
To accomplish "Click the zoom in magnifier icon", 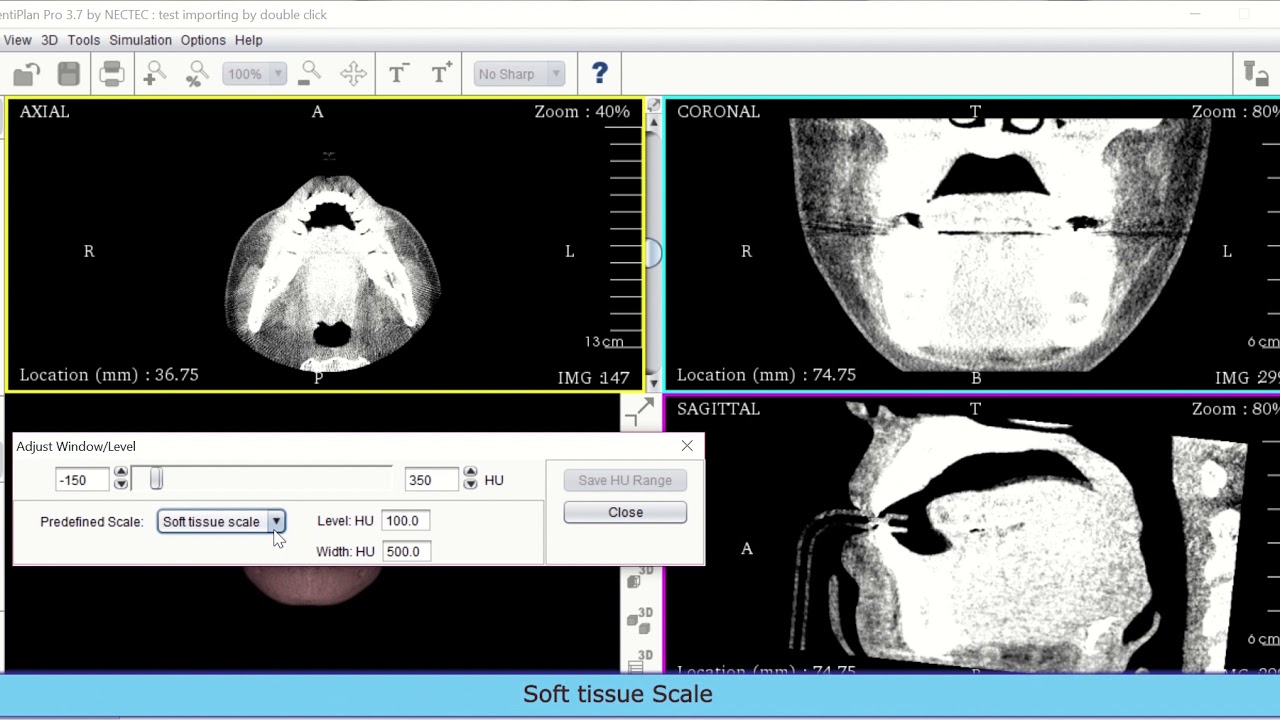I will [155, 74].
